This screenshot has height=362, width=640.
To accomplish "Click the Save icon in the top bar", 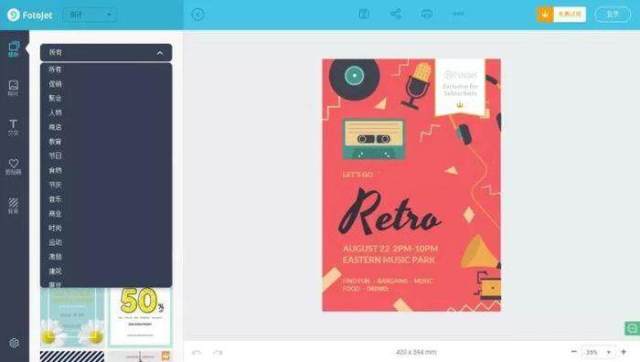I will coord(364,14).
